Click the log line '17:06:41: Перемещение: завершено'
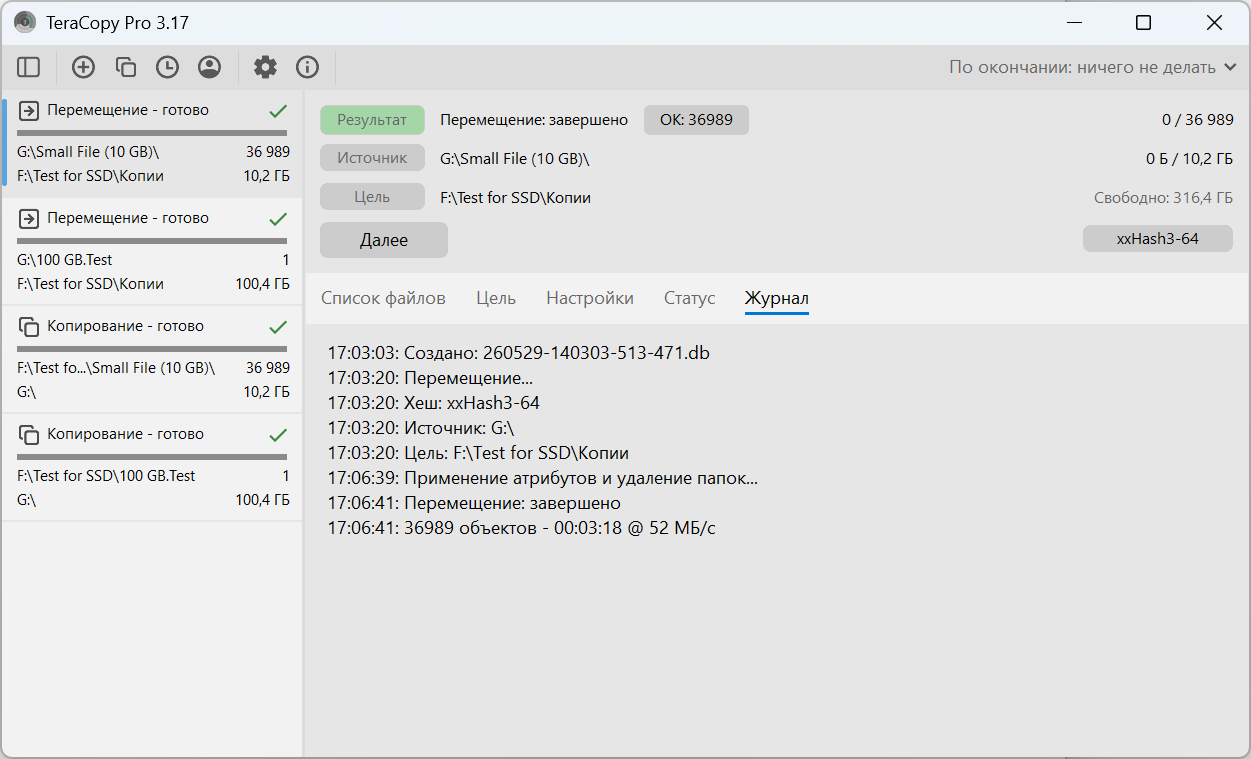This screenshot has height=759, width=1251. 474,503
